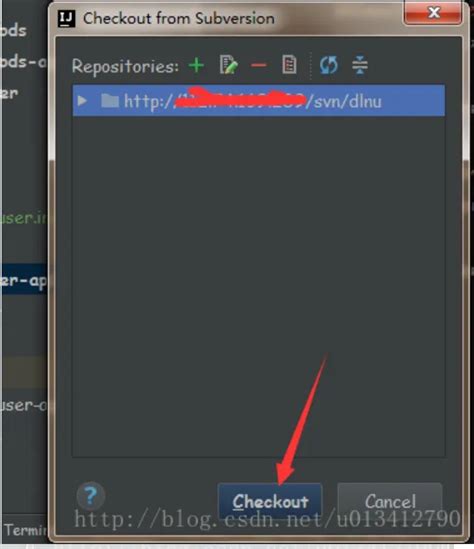Screen dimensions: 474x549
Task: Dismiss dialog with the Cancel button
Action: point(390,501)
